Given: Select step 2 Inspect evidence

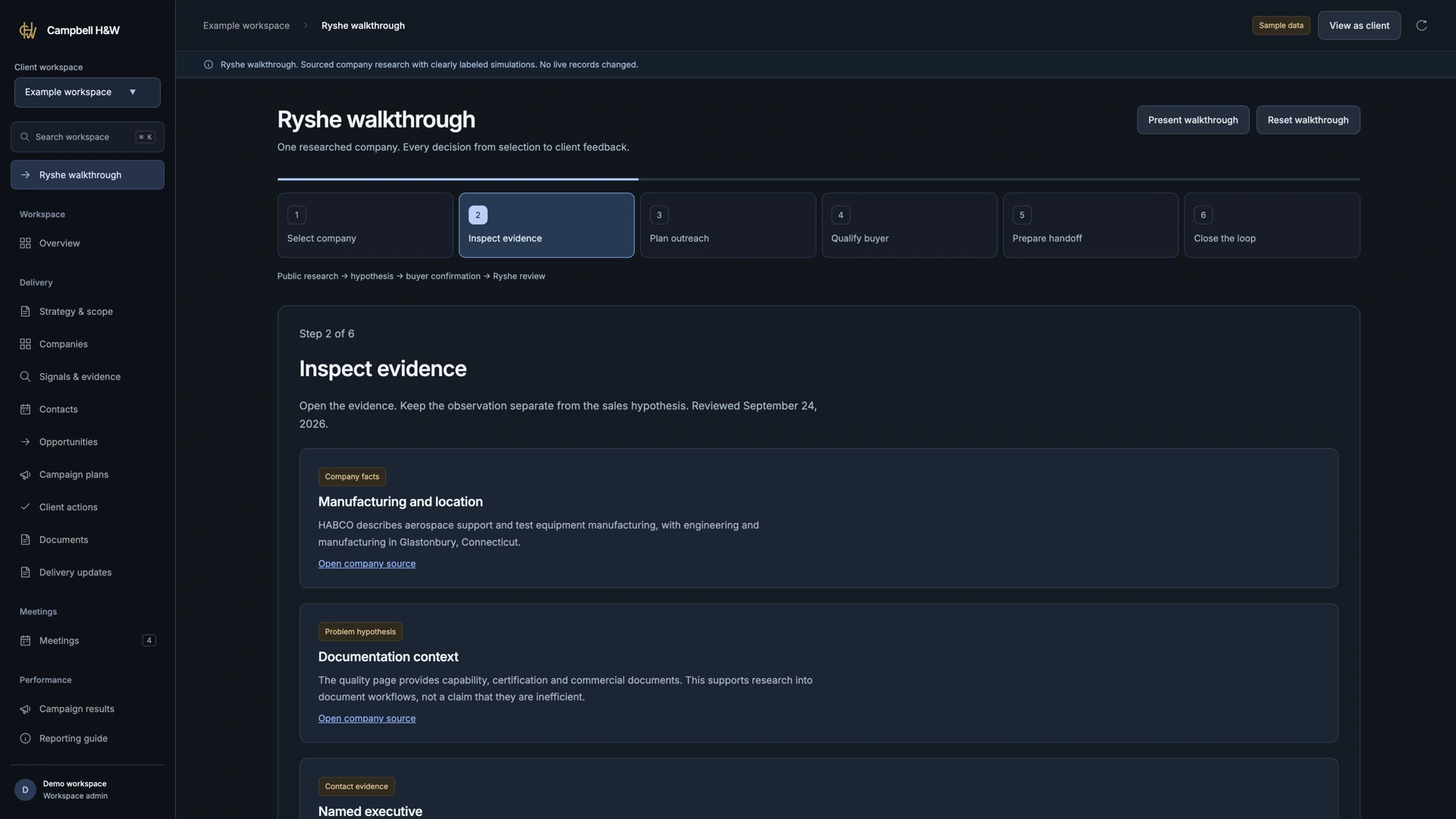Looking at the screenshot, I should (546, 225).
